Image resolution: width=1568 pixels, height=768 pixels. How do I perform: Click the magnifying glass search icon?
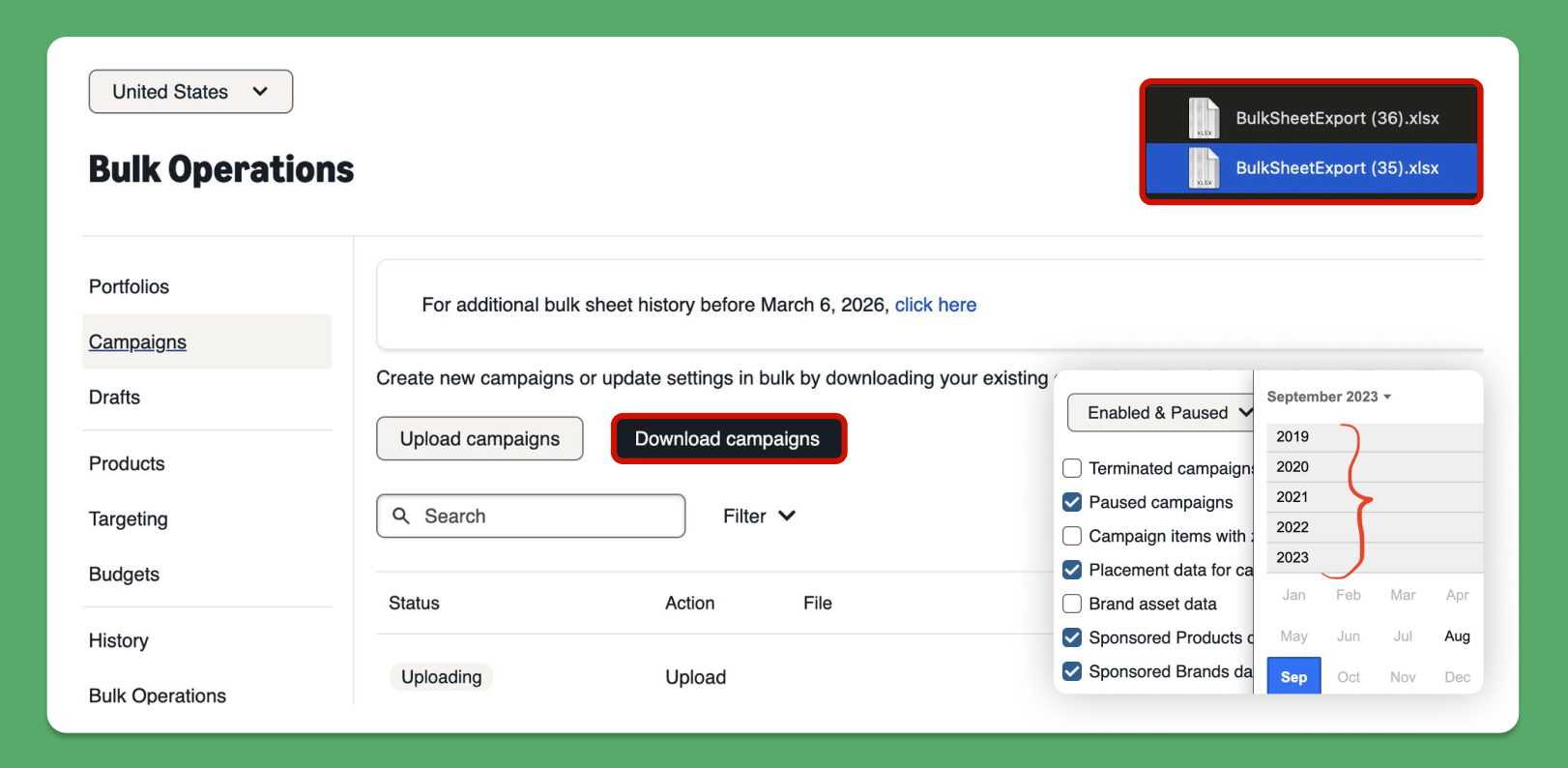pyautogui.click(x=401, y=516)
